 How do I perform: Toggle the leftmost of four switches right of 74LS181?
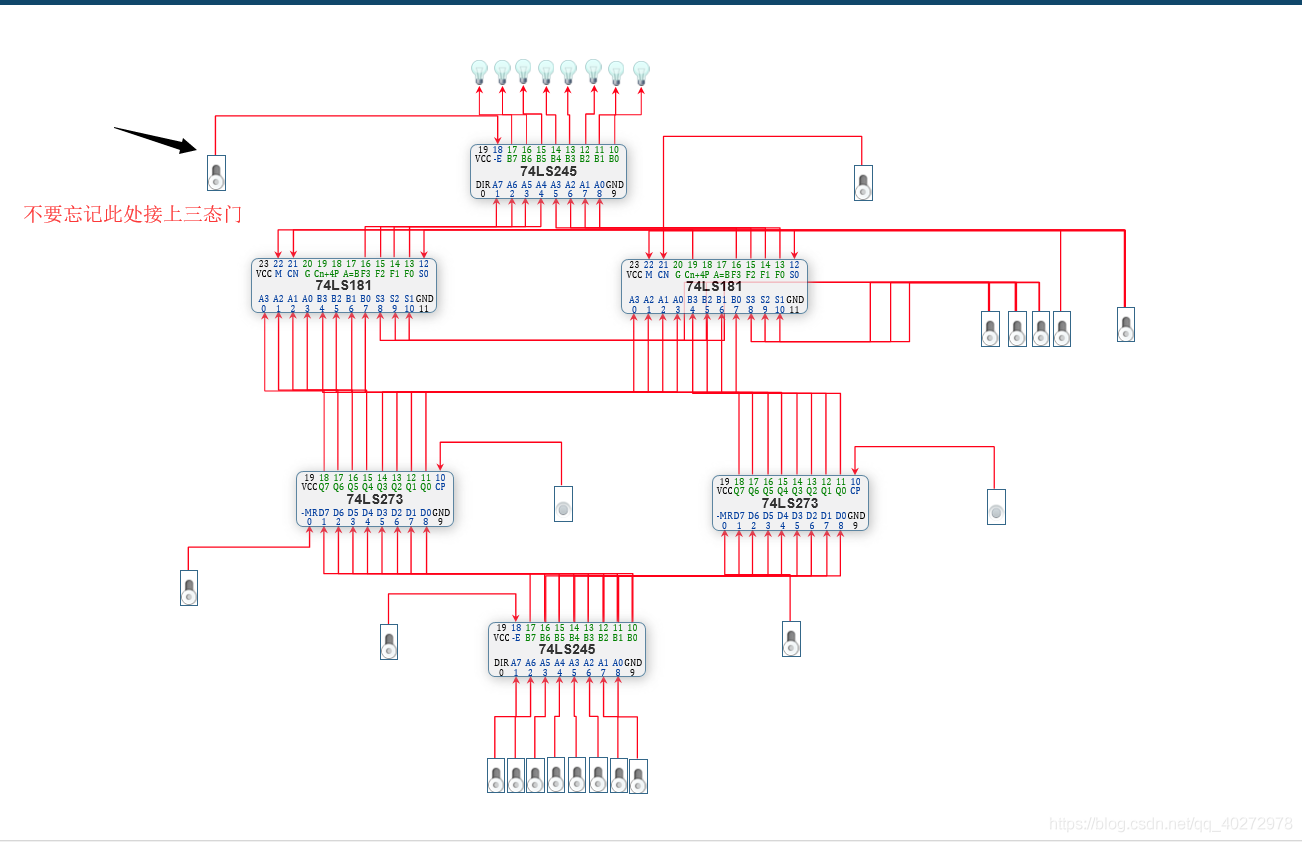coord(990,329)
